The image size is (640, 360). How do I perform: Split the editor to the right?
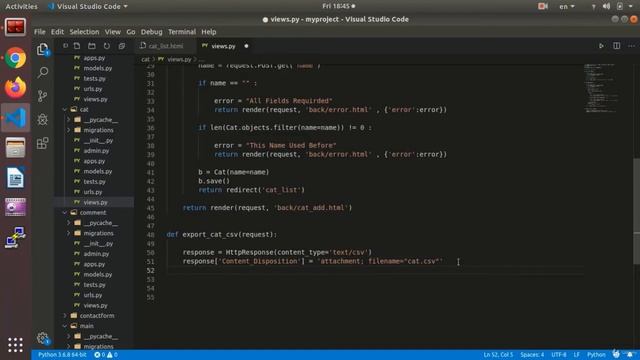click(x=616, y=46)
